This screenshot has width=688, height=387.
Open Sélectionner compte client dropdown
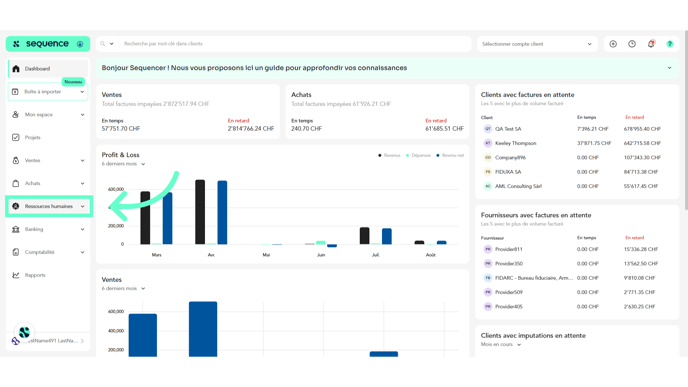537,44
